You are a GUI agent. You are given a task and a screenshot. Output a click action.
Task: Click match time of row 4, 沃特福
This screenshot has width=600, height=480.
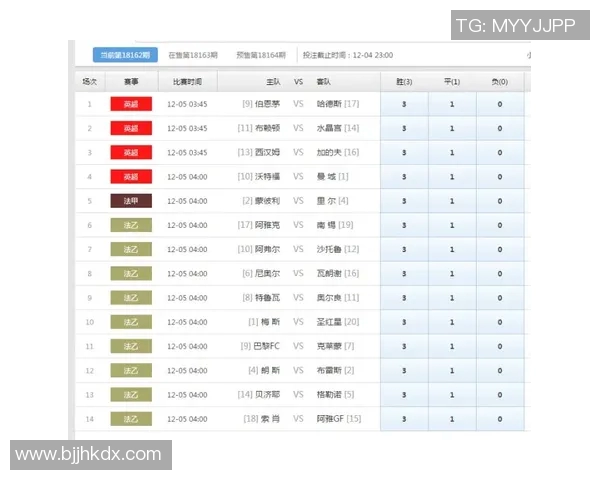187,177
